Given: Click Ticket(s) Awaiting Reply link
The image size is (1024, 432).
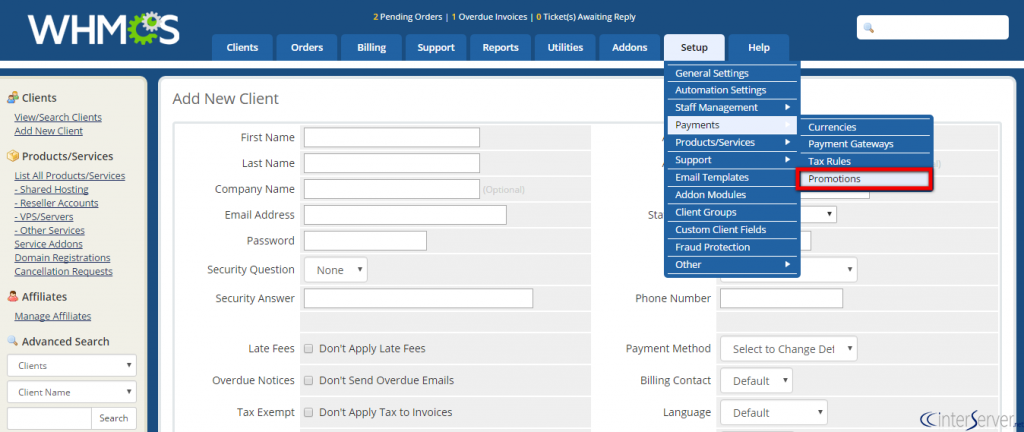Looking at the screenshot, I should (586, 17).
